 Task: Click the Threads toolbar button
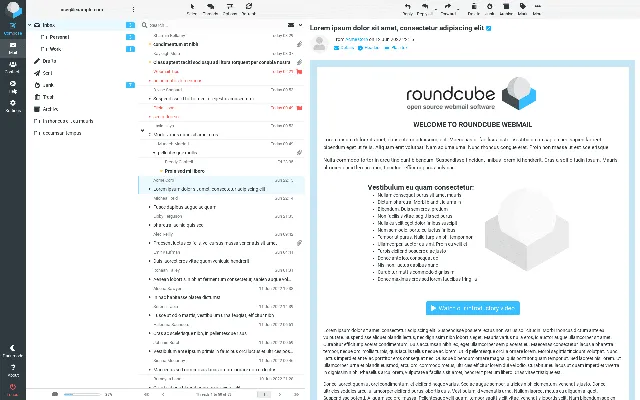pos(210,9)
